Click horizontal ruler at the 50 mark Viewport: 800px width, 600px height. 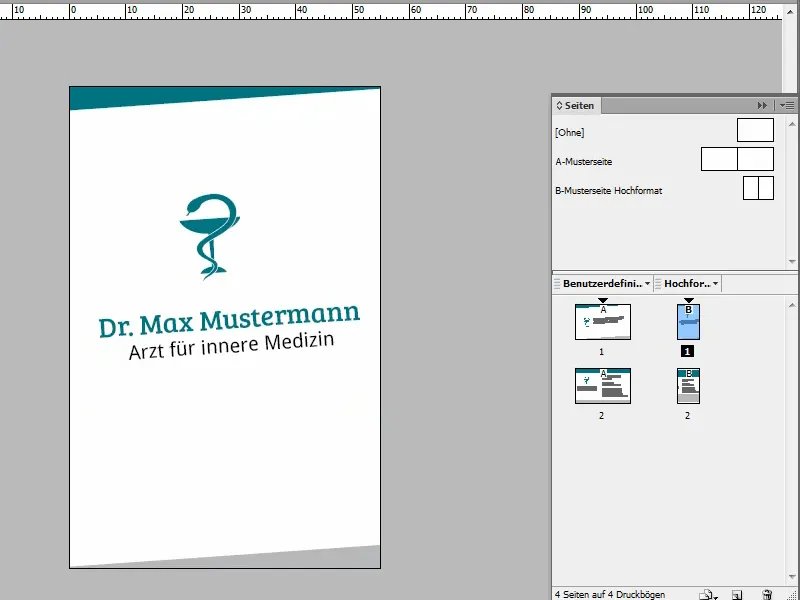coord(359,10)
